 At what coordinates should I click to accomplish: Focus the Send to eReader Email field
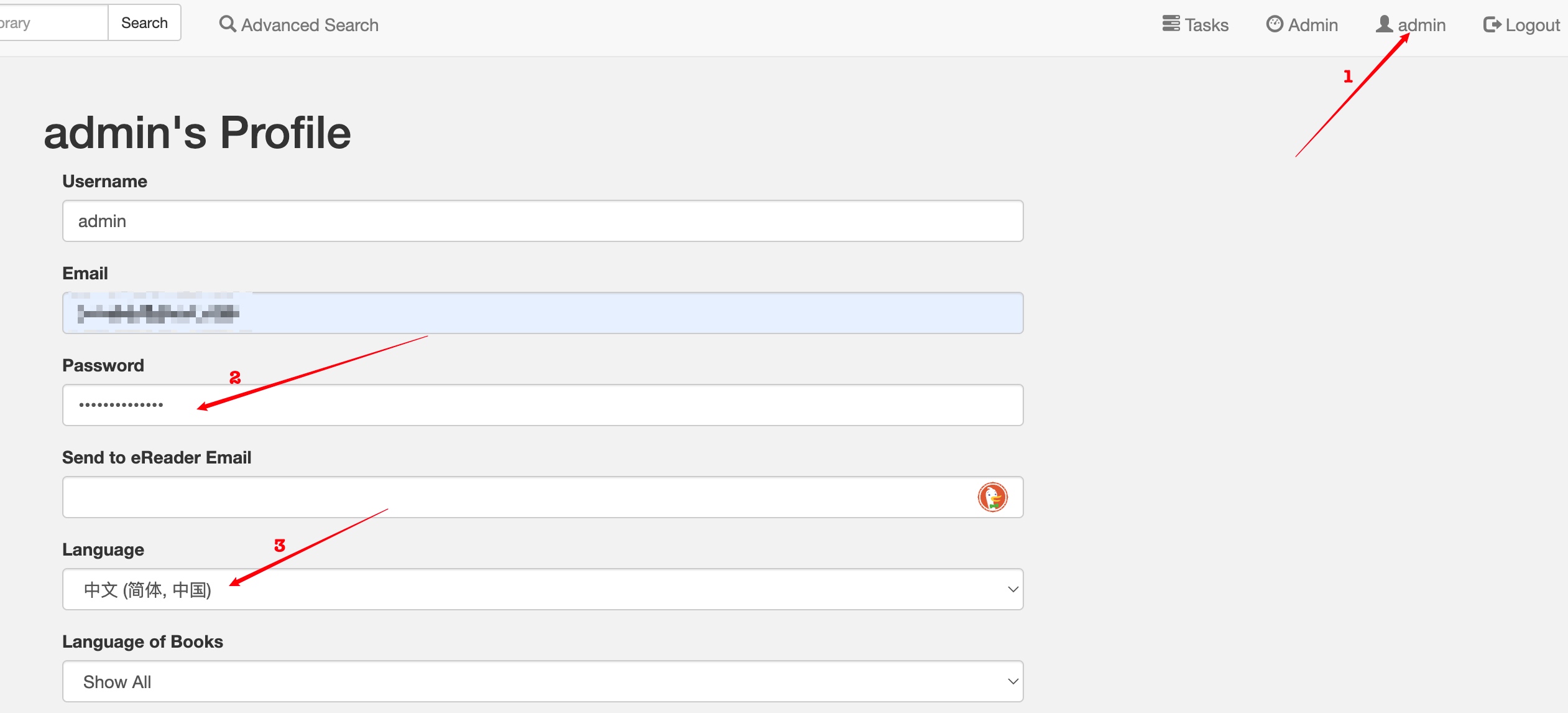[x=543, y=497]
